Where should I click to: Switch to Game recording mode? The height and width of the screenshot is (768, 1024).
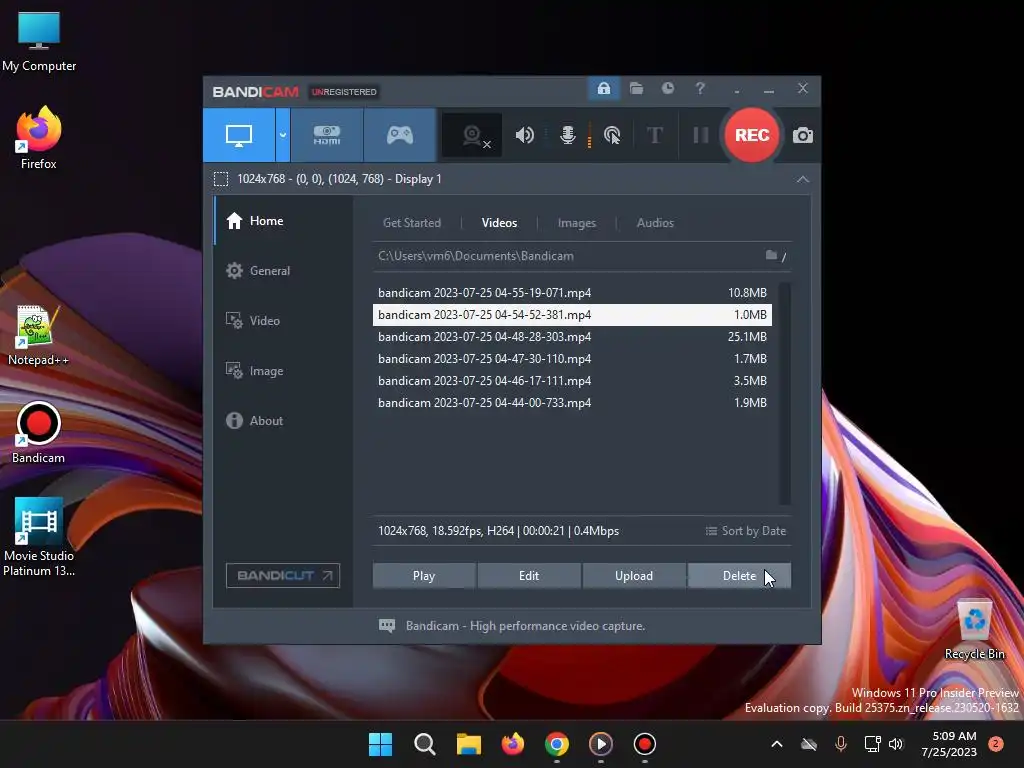(x=400, y=135)
